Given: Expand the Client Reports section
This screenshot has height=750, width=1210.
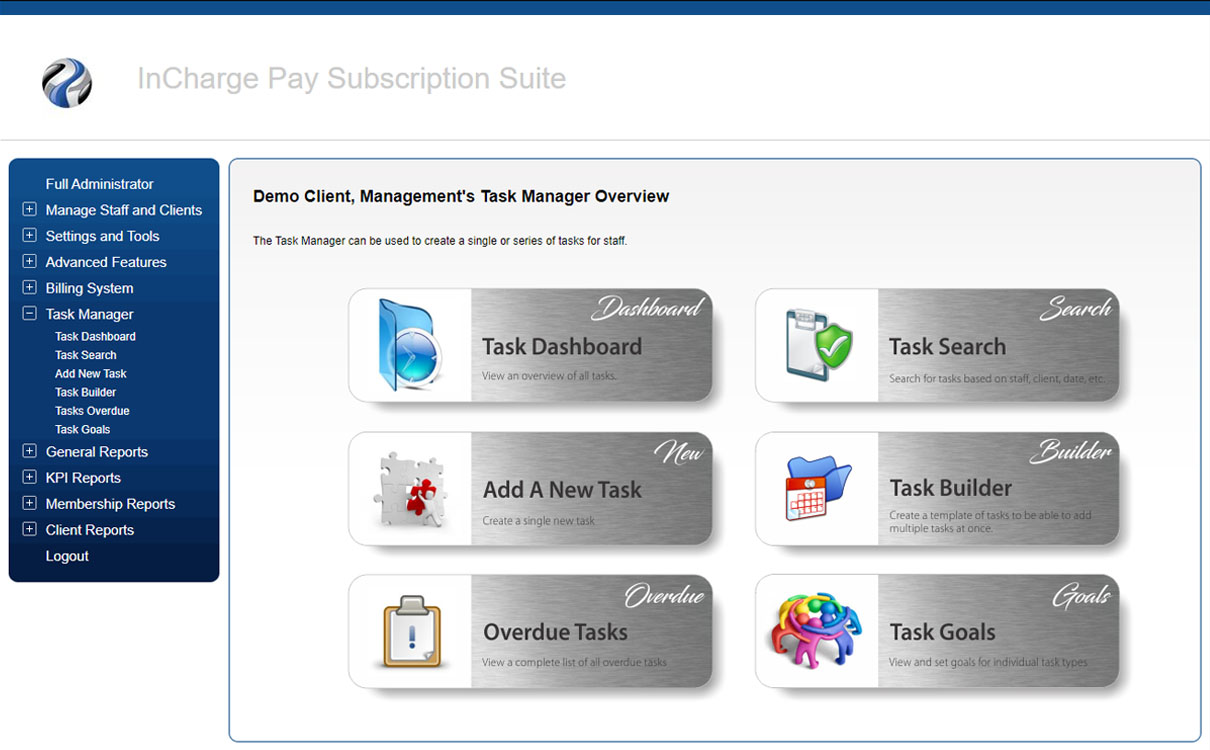Looking at the screenshot, I should (x=29, y=530).
